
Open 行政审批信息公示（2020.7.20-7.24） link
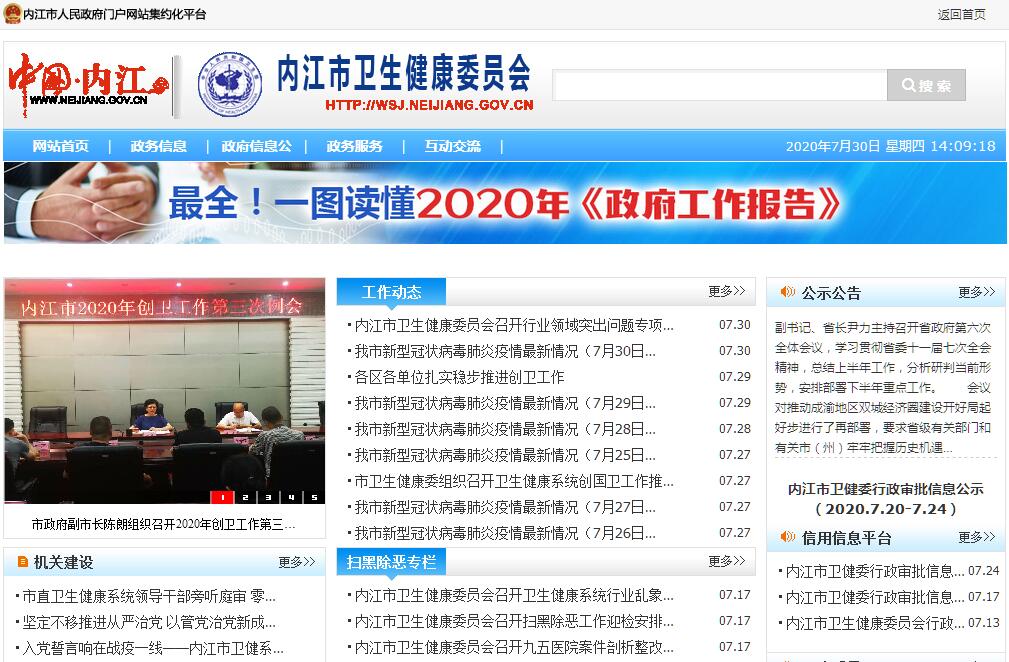point(885,499)
